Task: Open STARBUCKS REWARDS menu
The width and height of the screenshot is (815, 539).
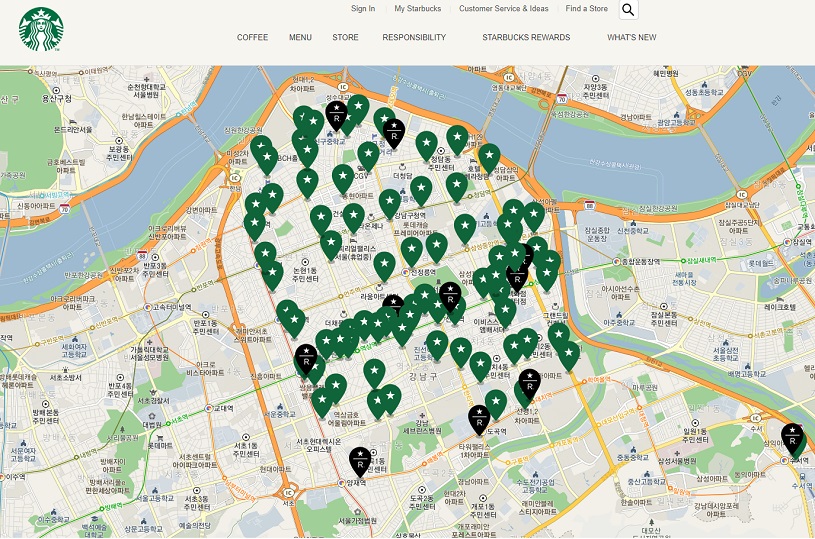Action: coord(526,37)
